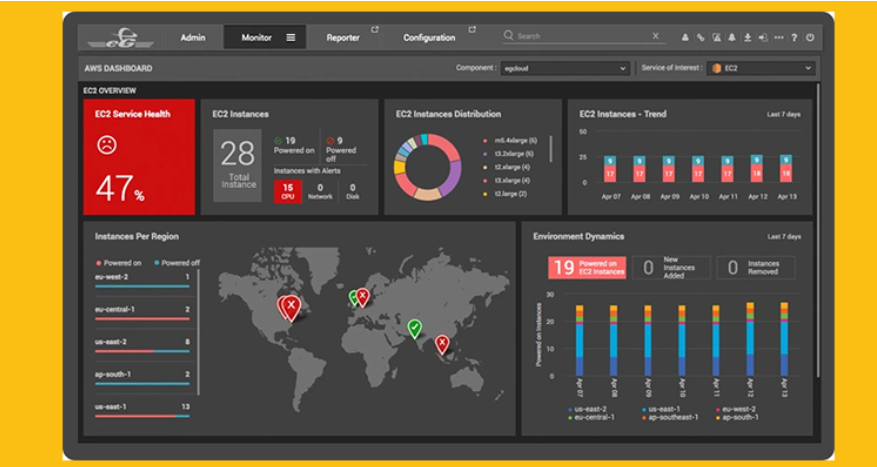Click the red map marker over North America
Viewport: 877px width, 467px height.
coord(290,307)
